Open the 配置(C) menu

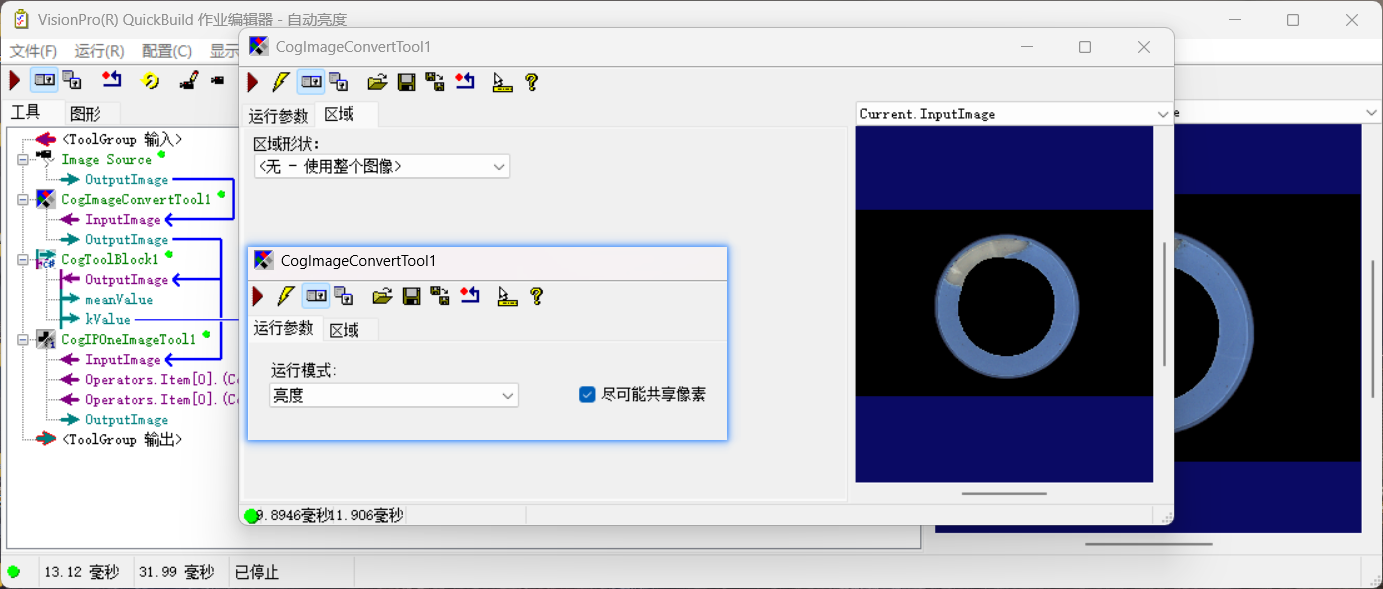pyautogui.click(x=167, y=51)
